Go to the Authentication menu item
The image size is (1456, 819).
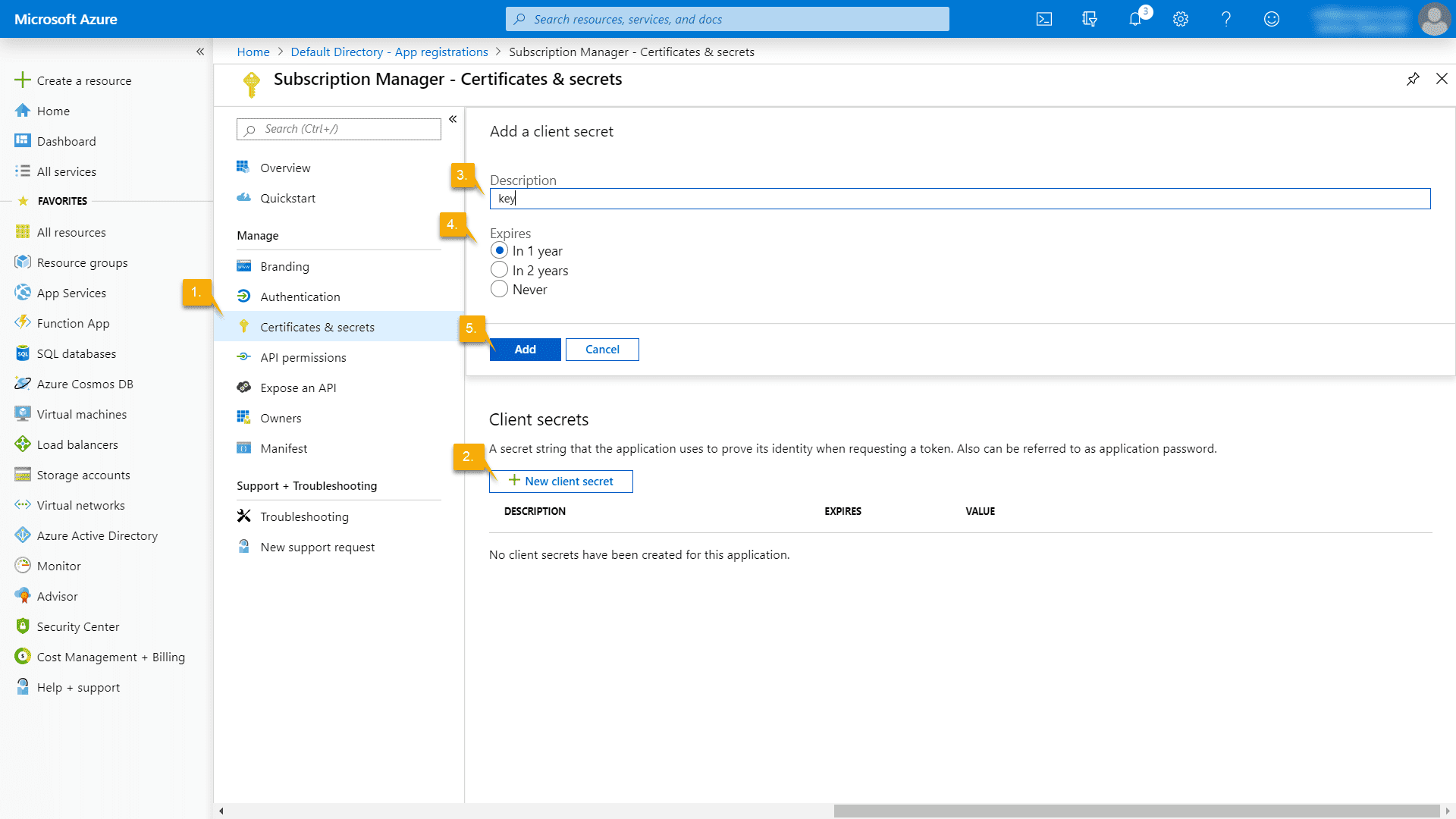click(x=300, y=297)
